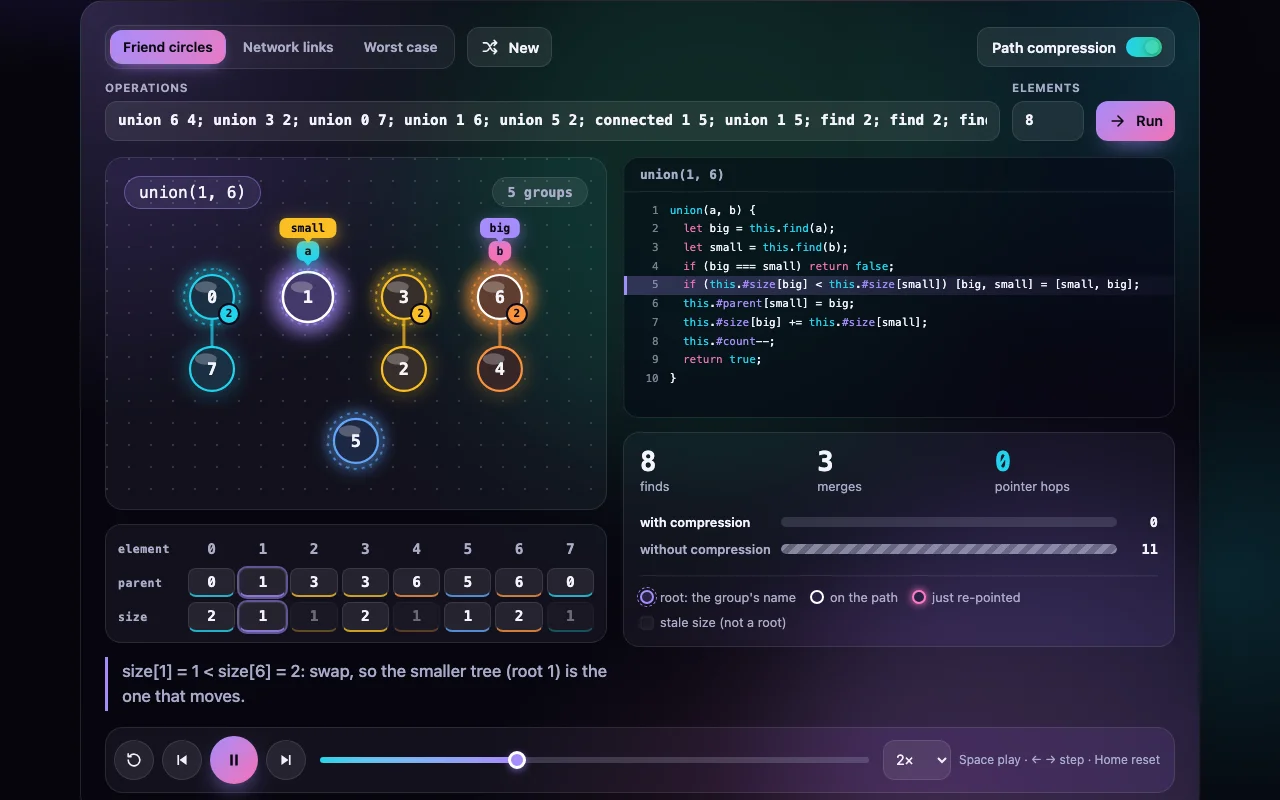
Task: Click the "small" label above node 1
Action: click(308, 228)
